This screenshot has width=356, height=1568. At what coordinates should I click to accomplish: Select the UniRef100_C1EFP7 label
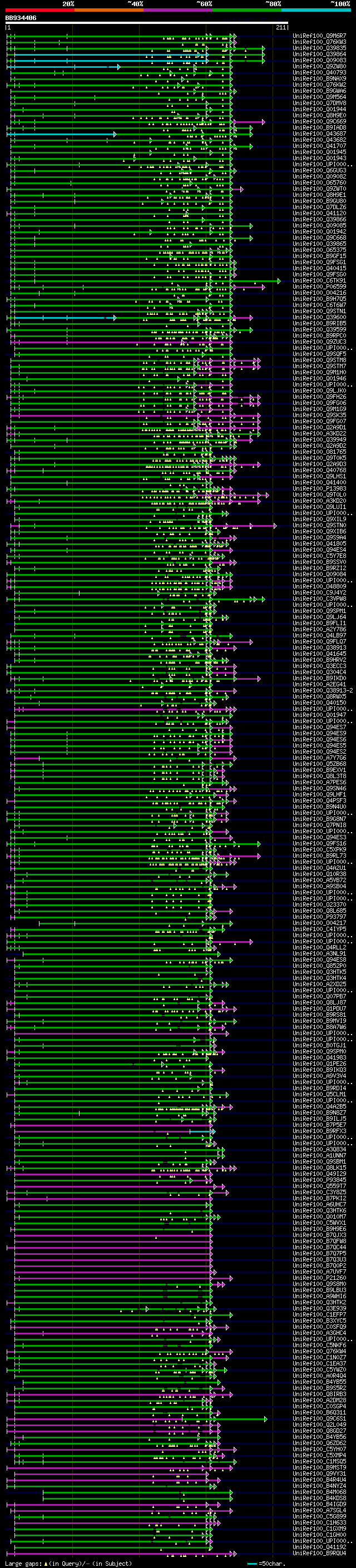coord(319,1314)
